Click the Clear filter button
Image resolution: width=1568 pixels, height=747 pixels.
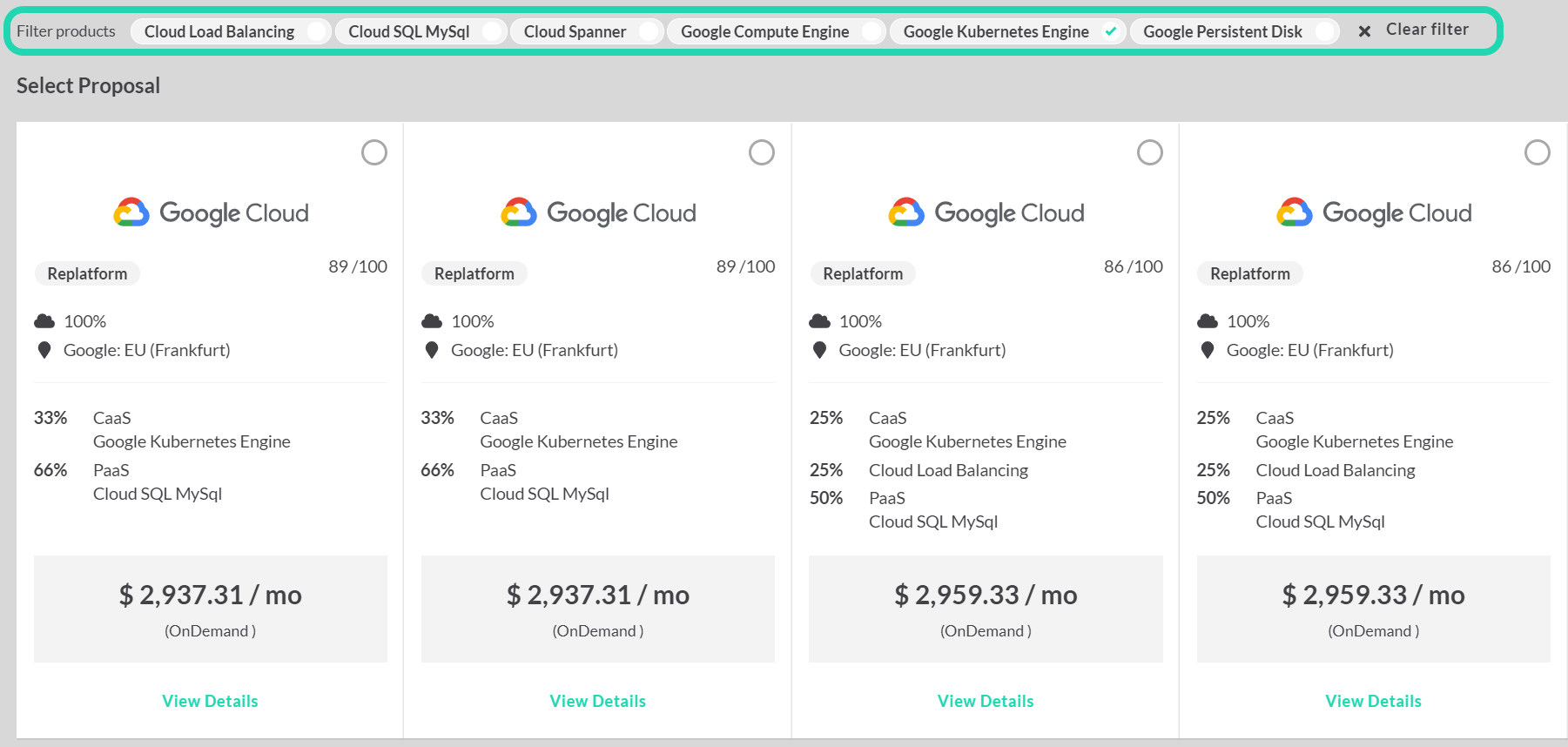click(x=1427, y=30)
